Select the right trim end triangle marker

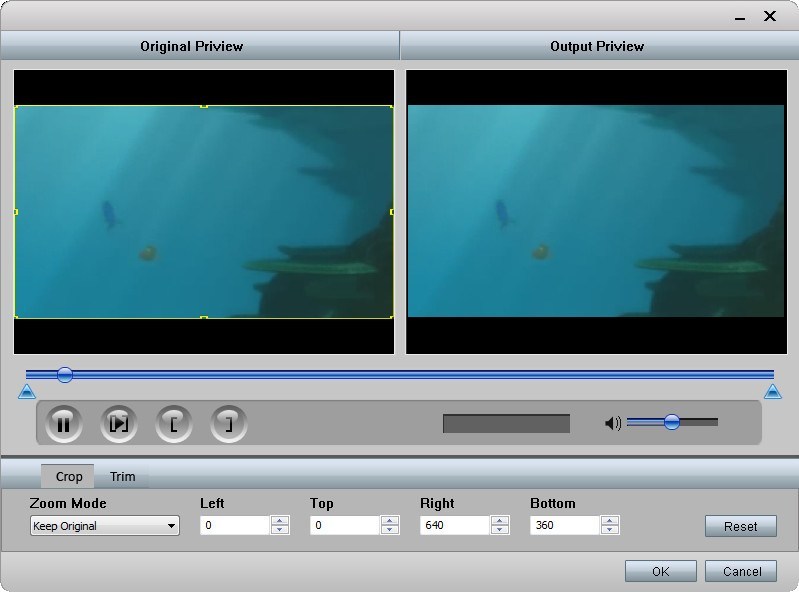(x=773, y=391)
